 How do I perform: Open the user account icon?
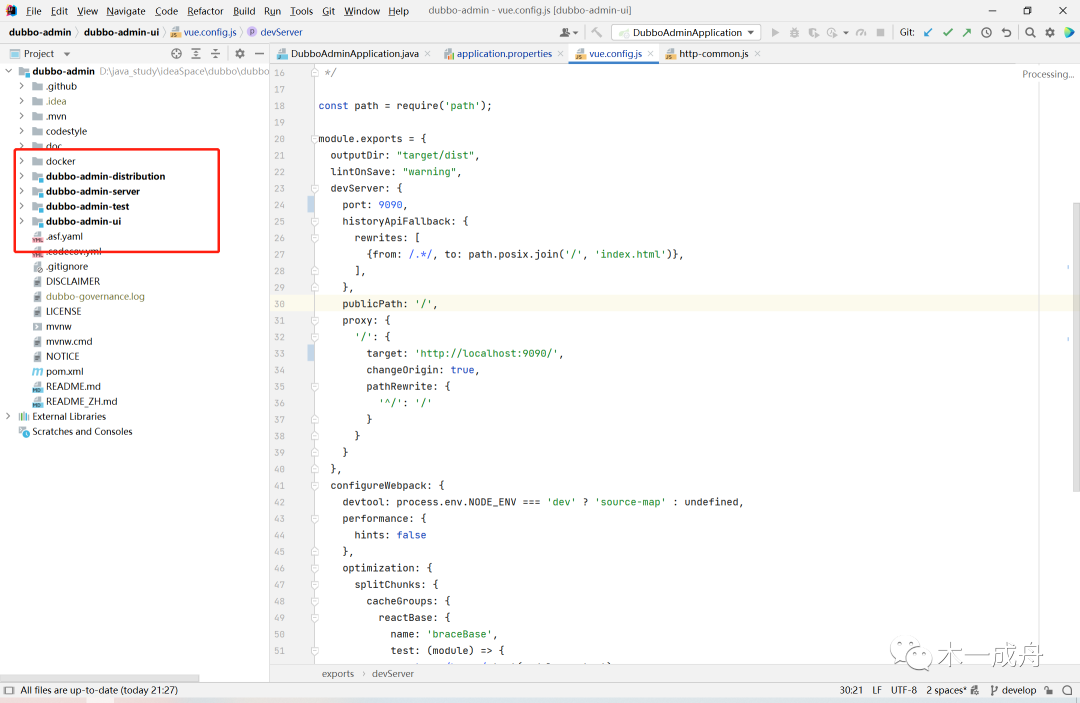point(568,32)
